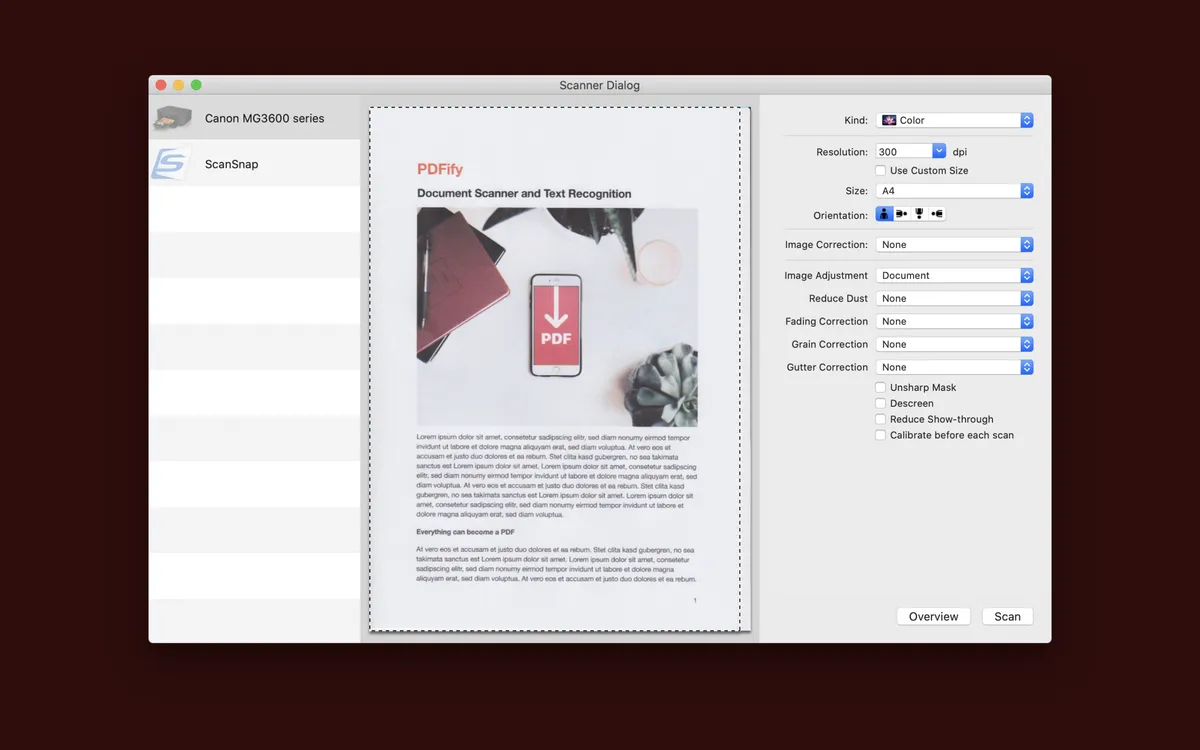Click the Fading Correction label
Image resolution: width=1200 pixels, height=750 pixels.
pos(827,322)
